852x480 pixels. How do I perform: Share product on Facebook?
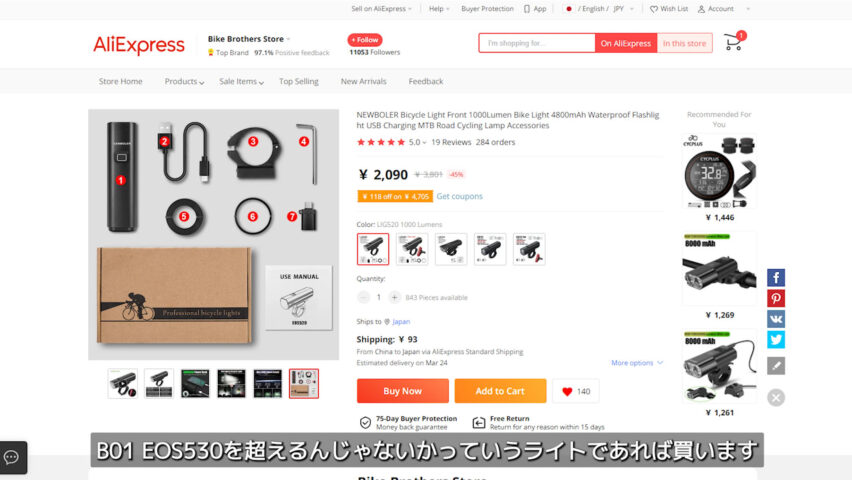tap(776, 278)
